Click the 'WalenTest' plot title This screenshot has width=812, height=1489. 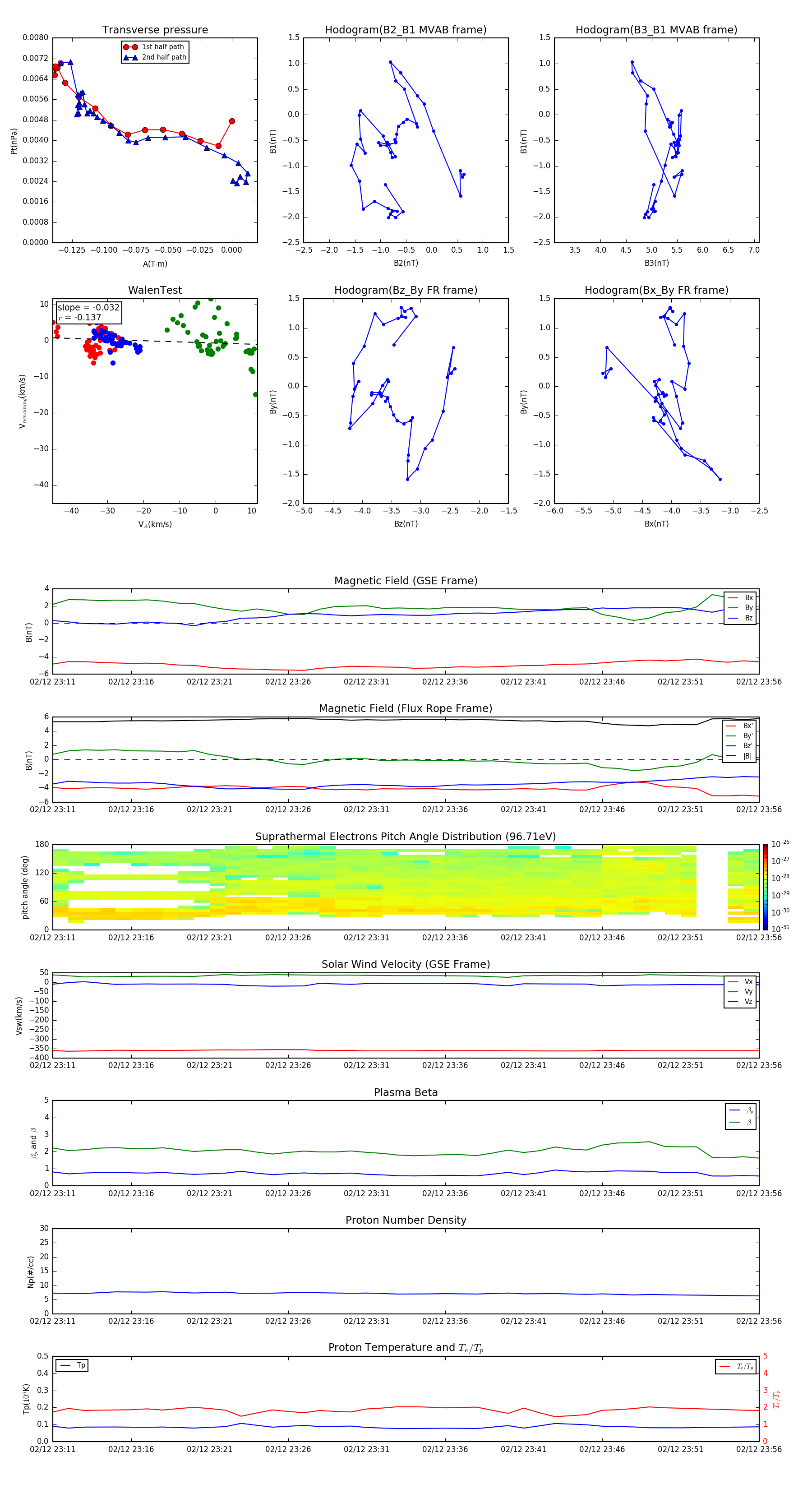155,290
